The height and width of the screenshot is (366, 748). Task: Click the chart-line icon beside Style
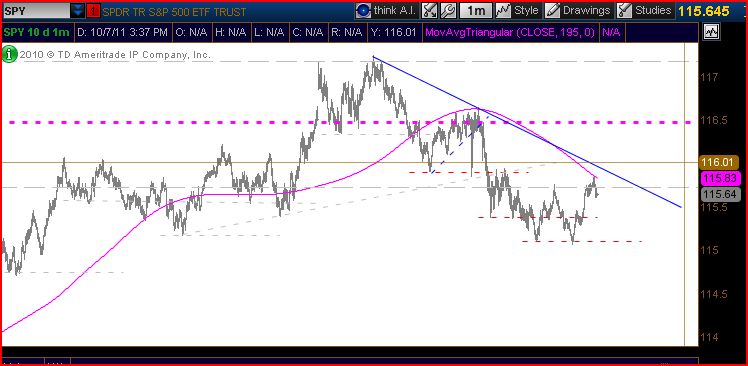click(503, 10)
